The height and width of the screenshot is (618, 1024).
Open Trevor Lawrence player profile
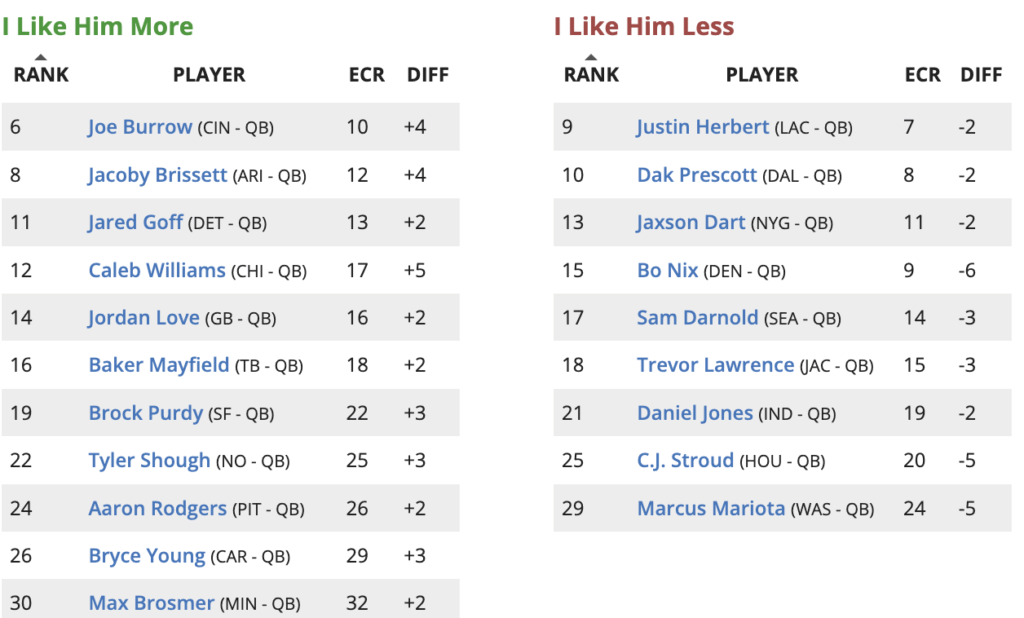pyautogui.click(x=716, y=365)
